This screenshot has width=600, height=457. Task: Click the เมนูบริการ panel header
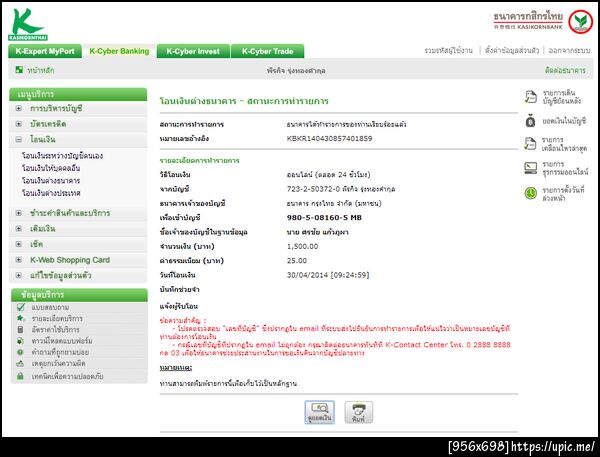click(78, 94)
